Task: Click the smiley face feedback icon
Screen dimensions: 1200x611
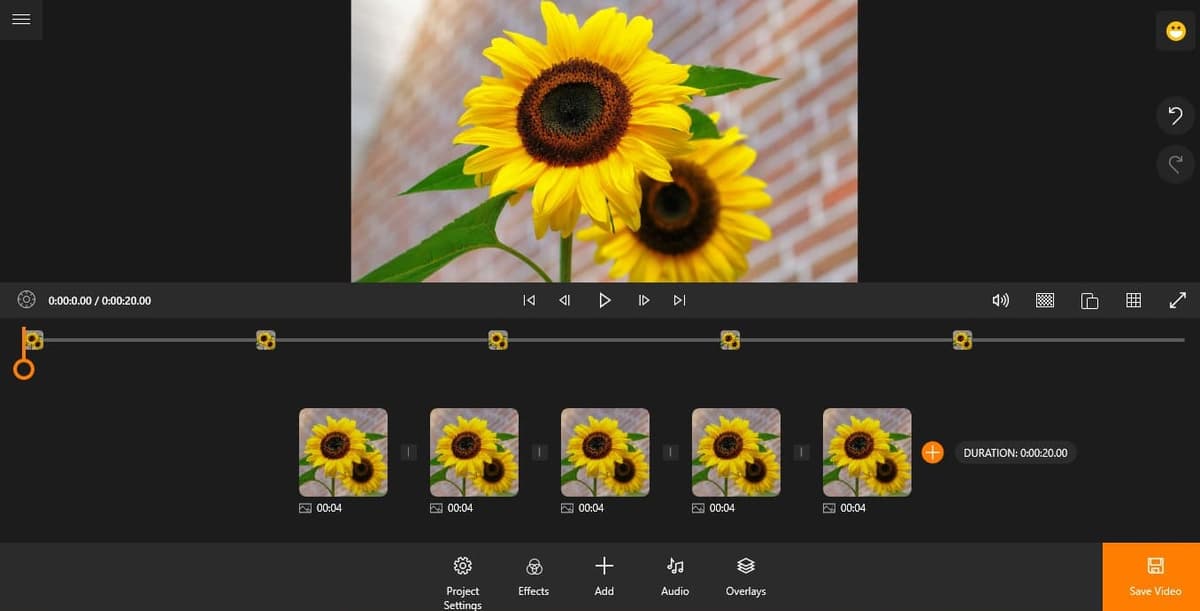Action: click(x=1176, y=31)
